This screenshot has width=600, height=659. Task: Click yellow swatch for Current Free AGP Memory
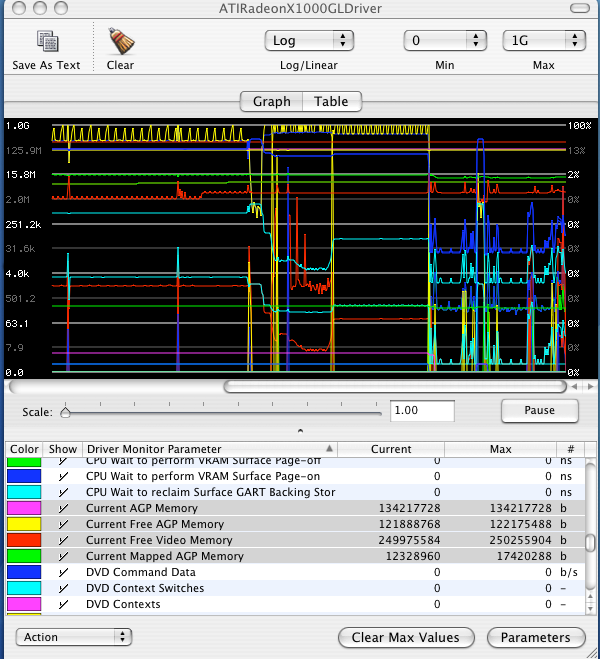tap(24, 524)
